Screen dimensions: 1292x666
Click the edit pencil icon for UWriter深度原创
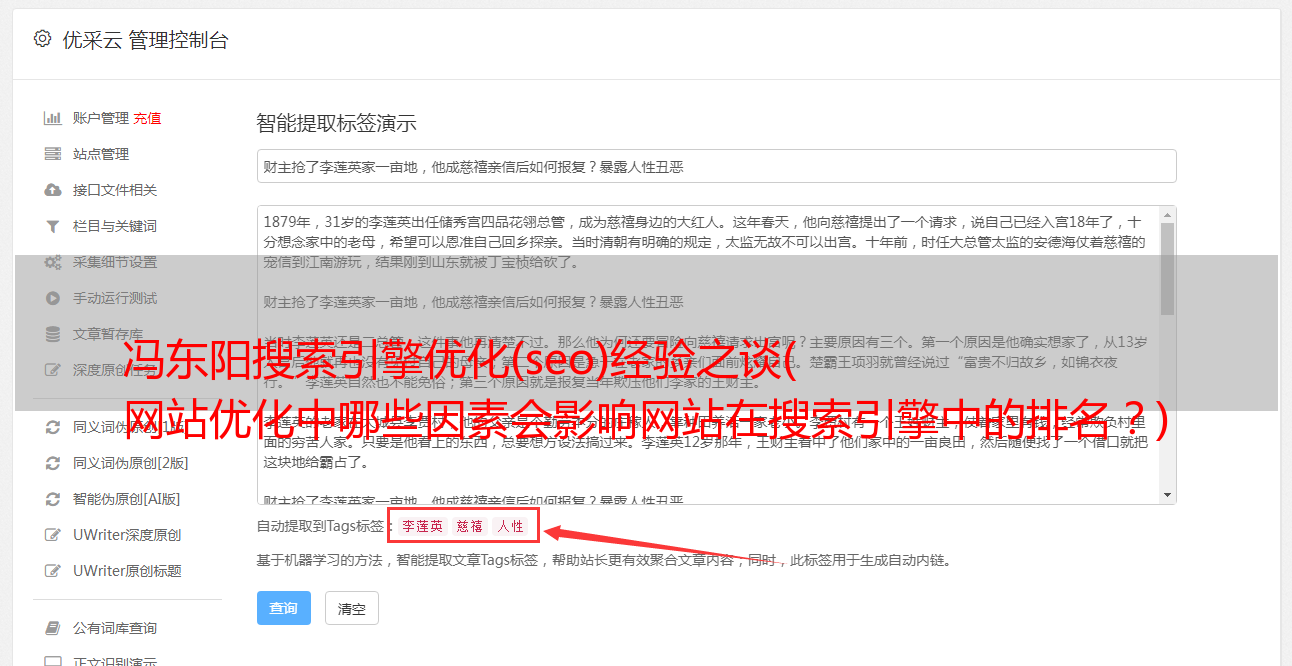coord(53,535)
